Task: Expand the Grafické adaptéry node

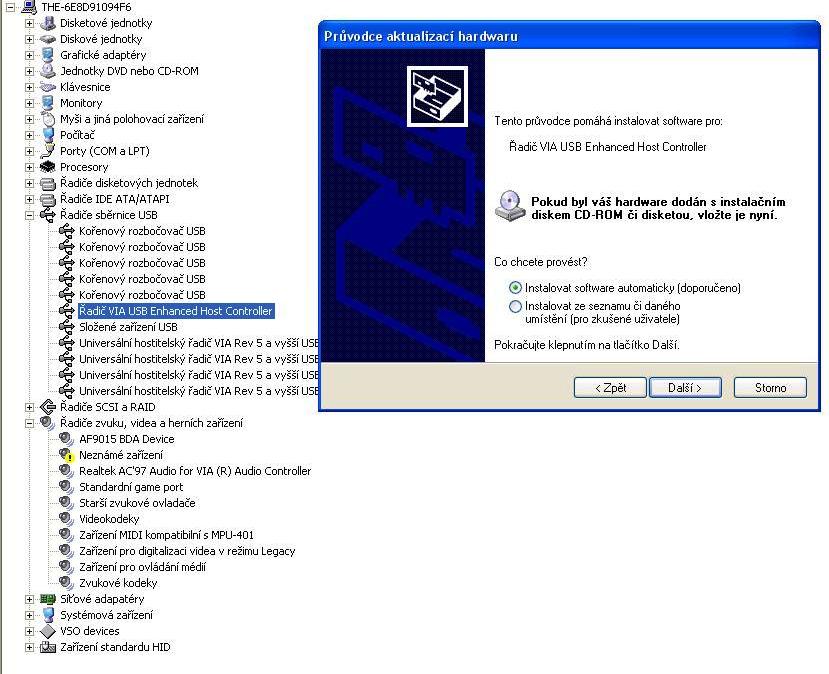Action: [x=29, y=55]
